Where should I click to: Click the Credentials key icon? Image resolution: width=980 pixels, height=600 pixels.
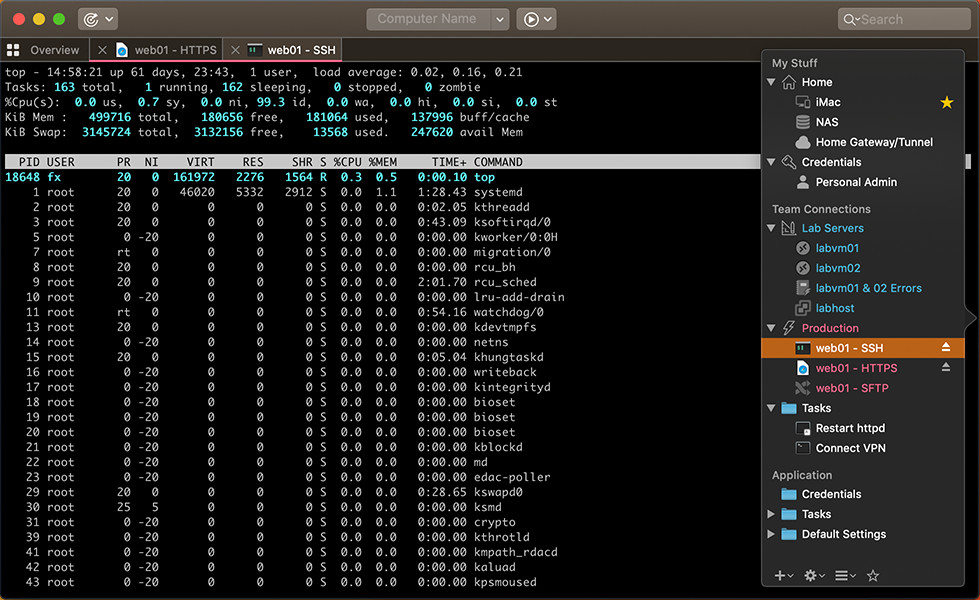[789, 162]
